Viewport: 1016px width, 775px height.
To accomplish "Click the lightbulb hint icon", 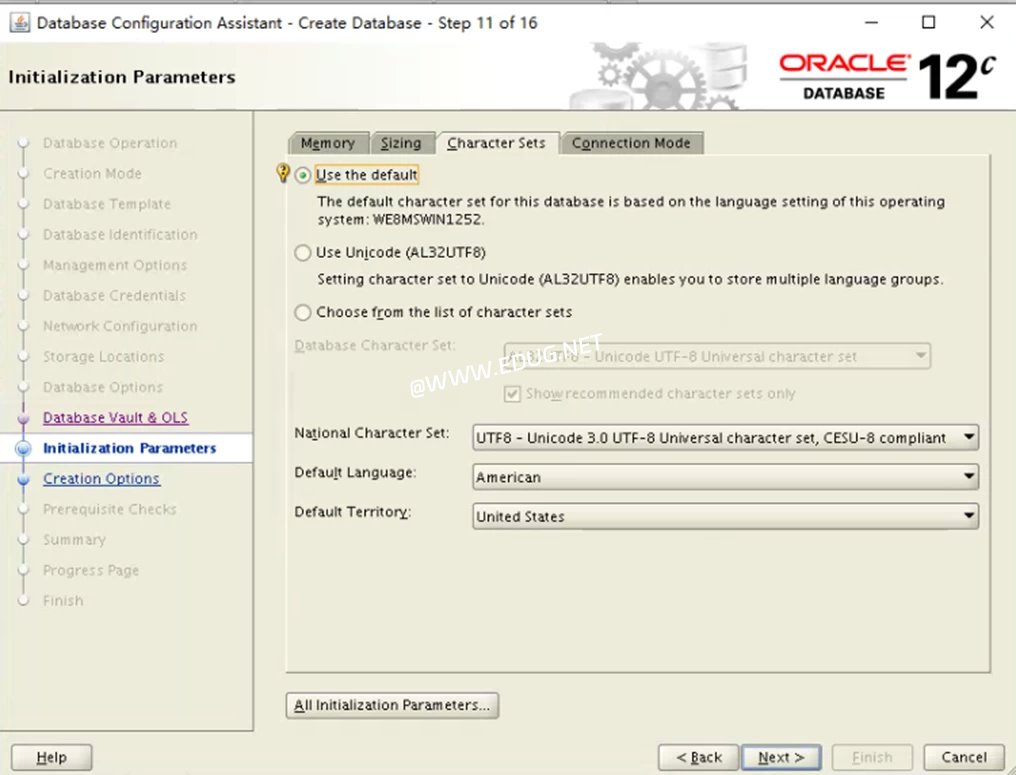I will tap(283, 172).
